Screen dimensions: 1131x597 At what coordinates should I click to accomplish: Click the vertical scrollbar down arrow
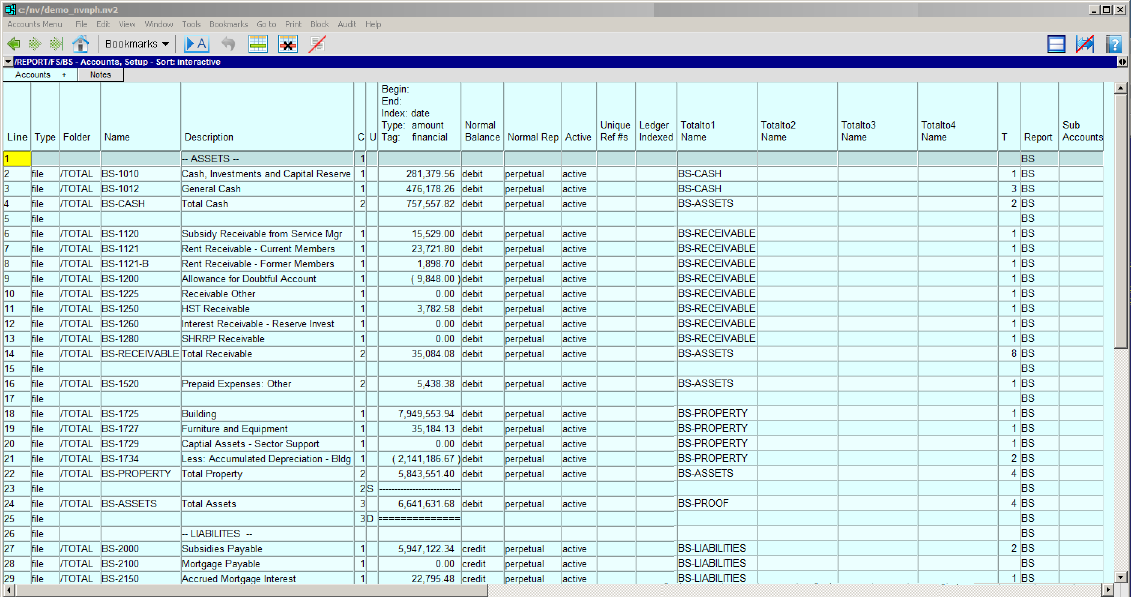(1122, 577)
